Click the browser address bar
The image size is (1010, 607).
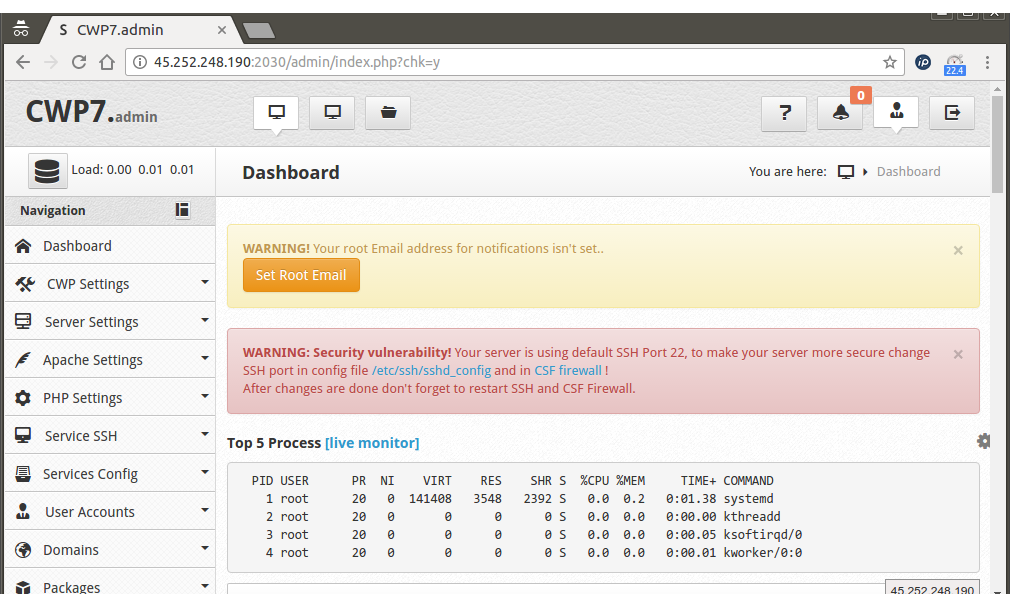(515, 63)
